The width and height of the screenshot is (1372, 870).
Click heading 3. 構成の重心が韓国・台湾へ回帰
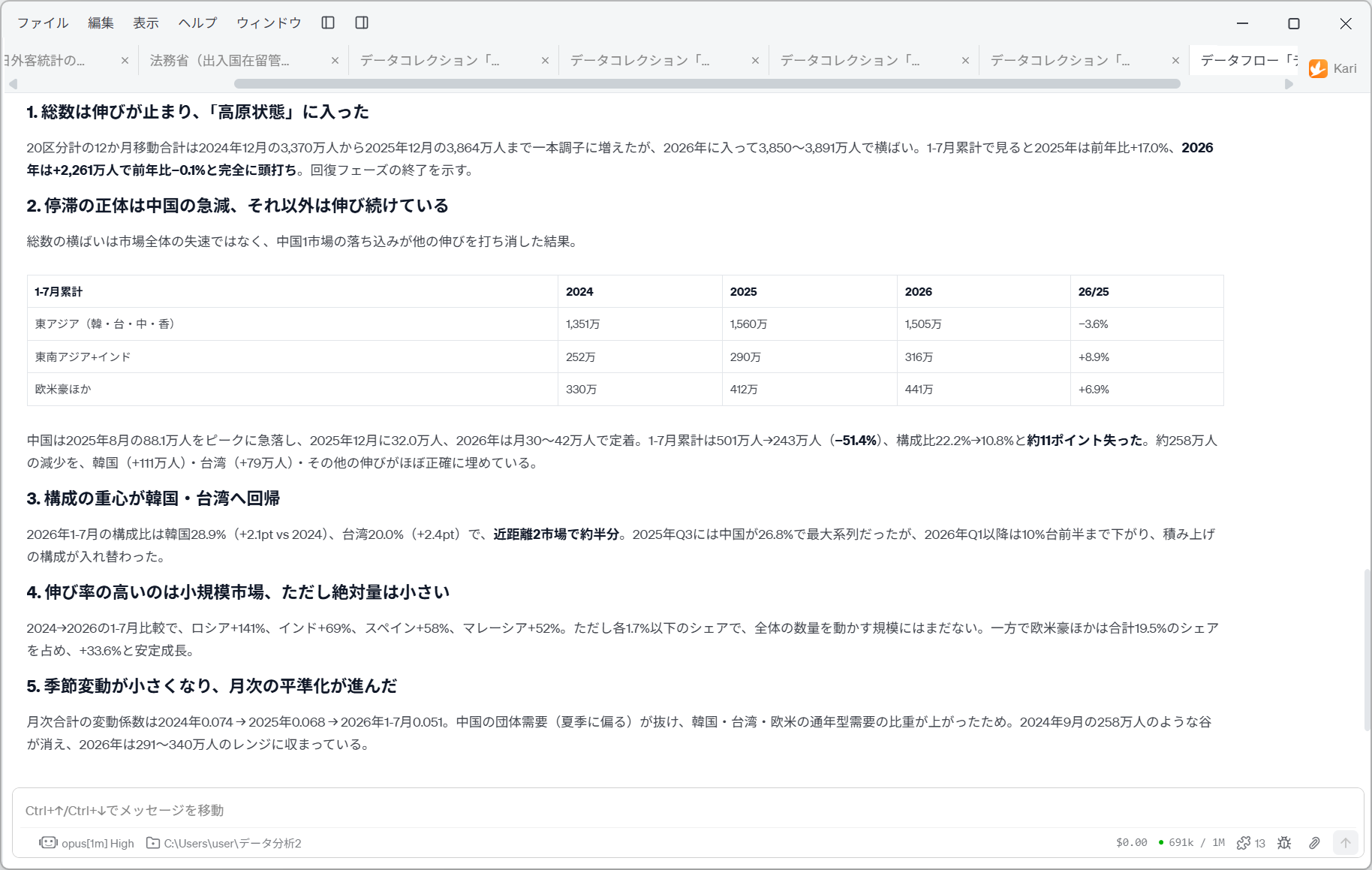153,498
